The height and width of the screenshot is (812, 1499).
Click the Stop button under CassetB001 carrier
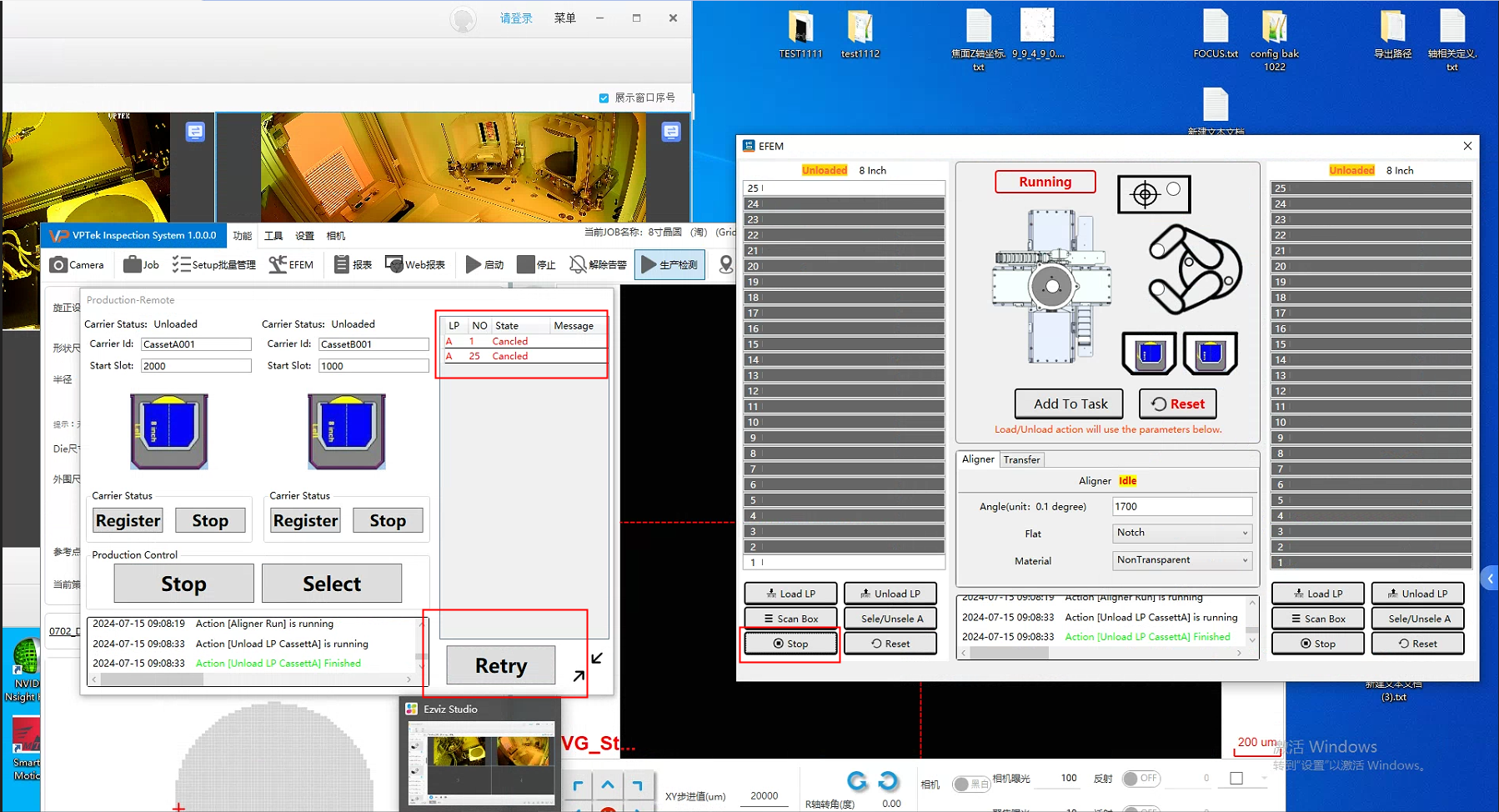[388, 521]
